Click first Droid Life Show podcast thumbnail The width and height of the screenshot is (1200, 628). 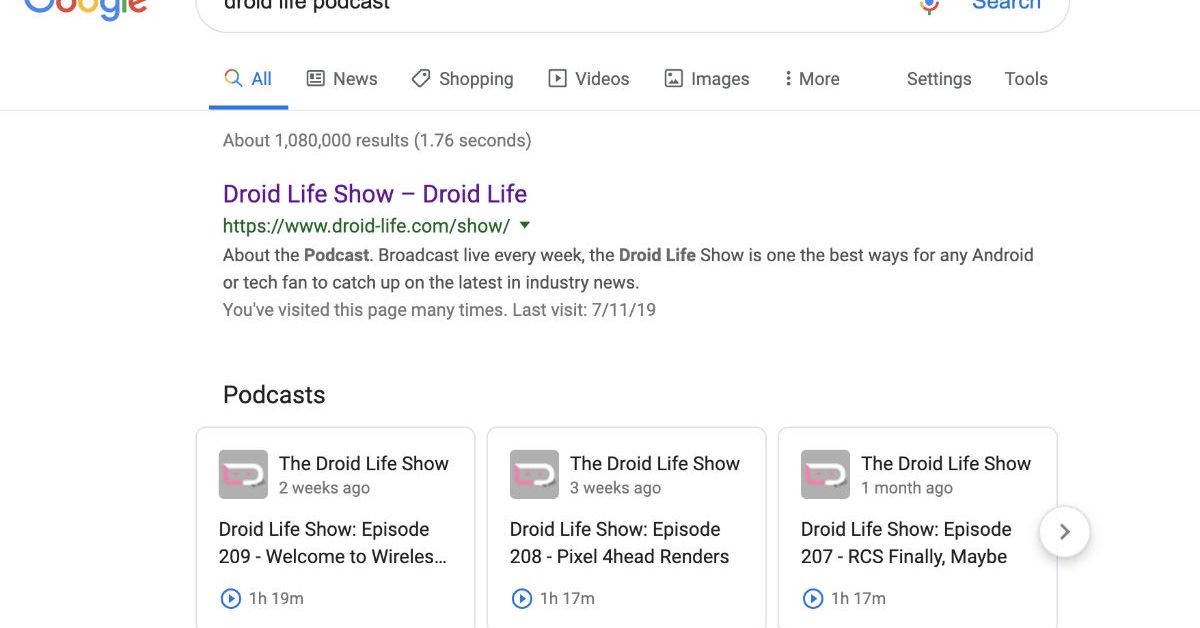(x=243, y=474)
